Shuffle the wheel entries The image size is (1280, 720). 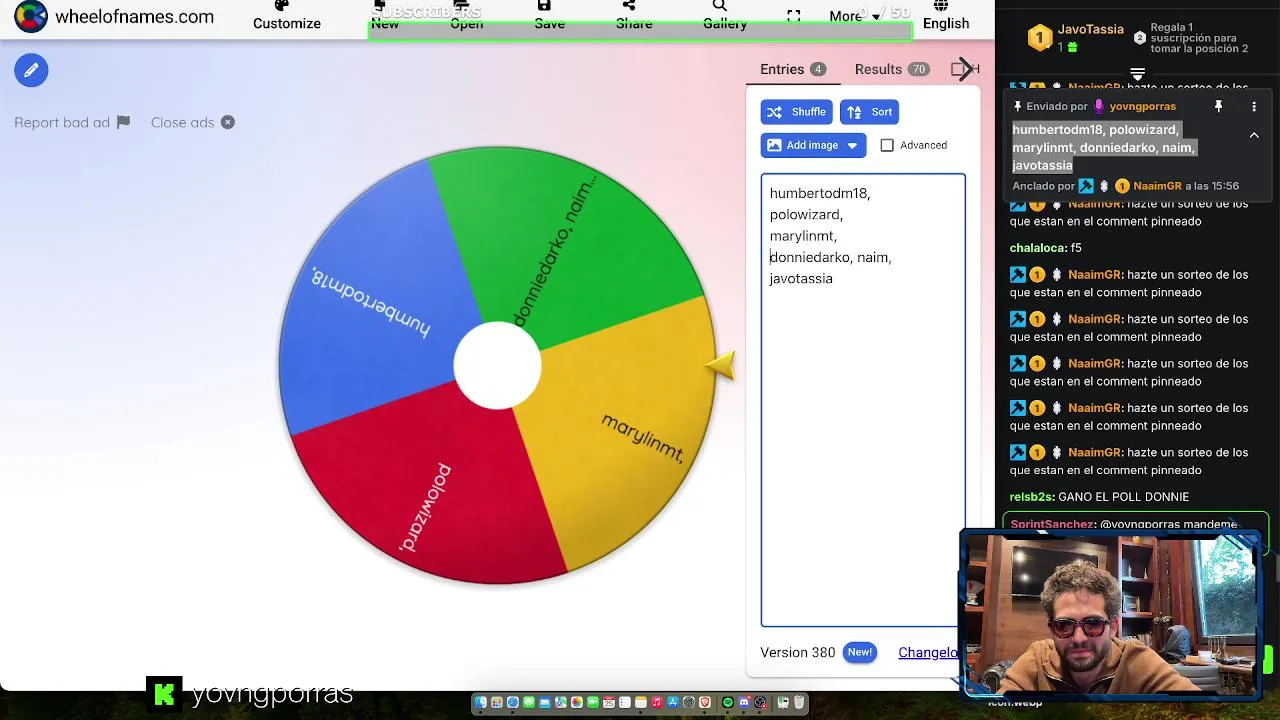[796, 112]
